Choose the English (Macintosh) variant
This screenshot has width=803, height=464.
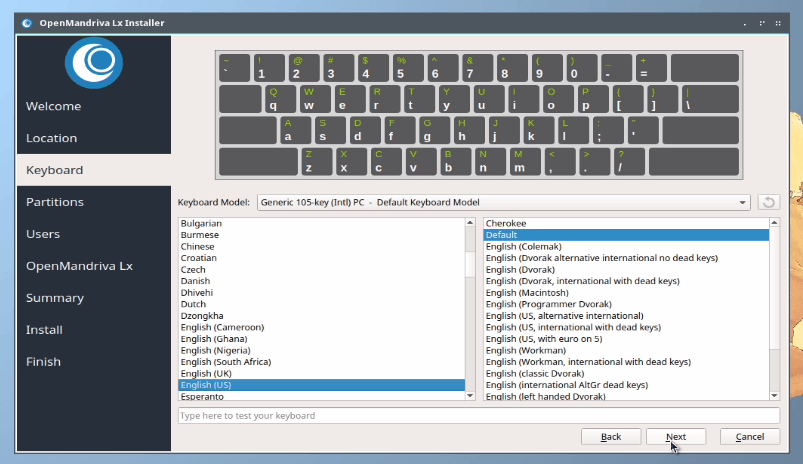(626, 292)
